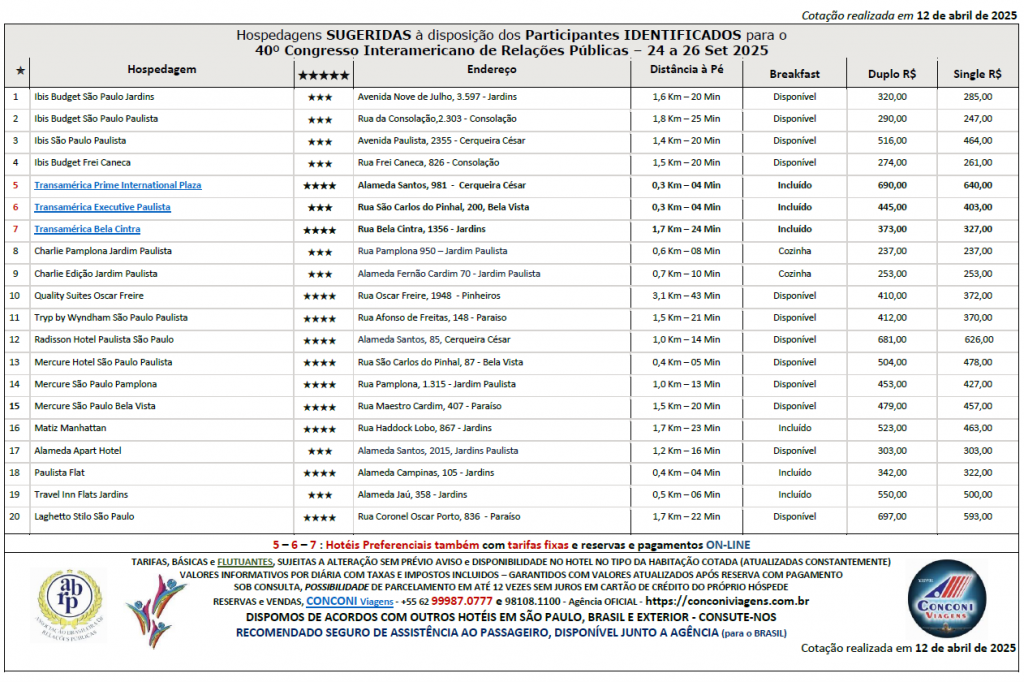This screenshot has height=682, width=1024.
Task: Open Transamérica Prime International Plaza link
Action: [x=118, y=186]
